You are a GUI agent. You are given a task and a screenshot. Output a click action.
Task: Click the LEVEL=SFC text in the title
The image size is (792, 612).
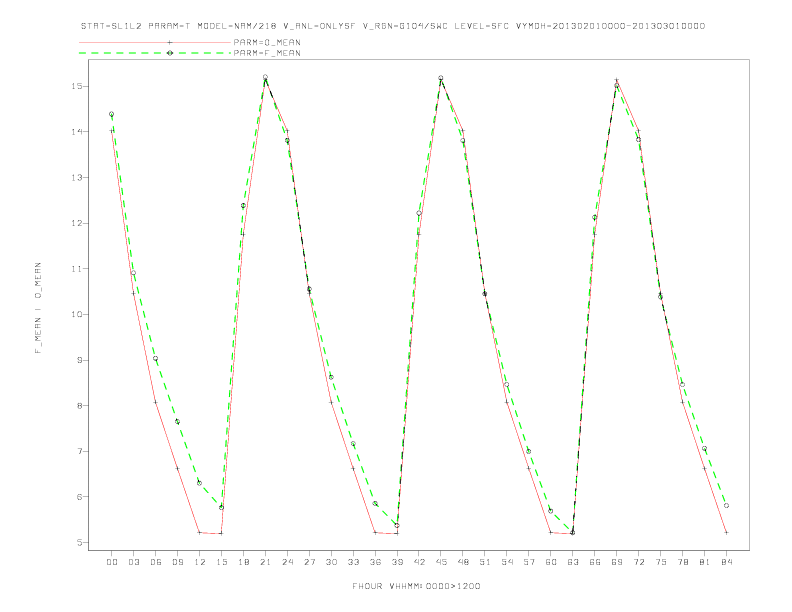482,26
